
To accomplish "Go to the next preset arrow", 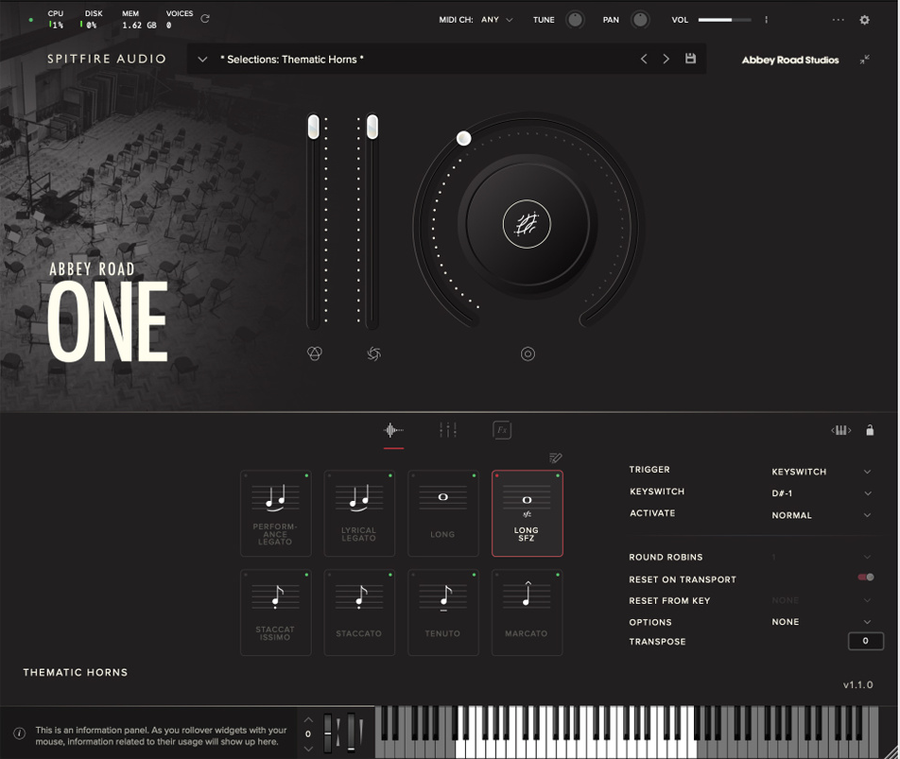I will click(x=666, y=59).
